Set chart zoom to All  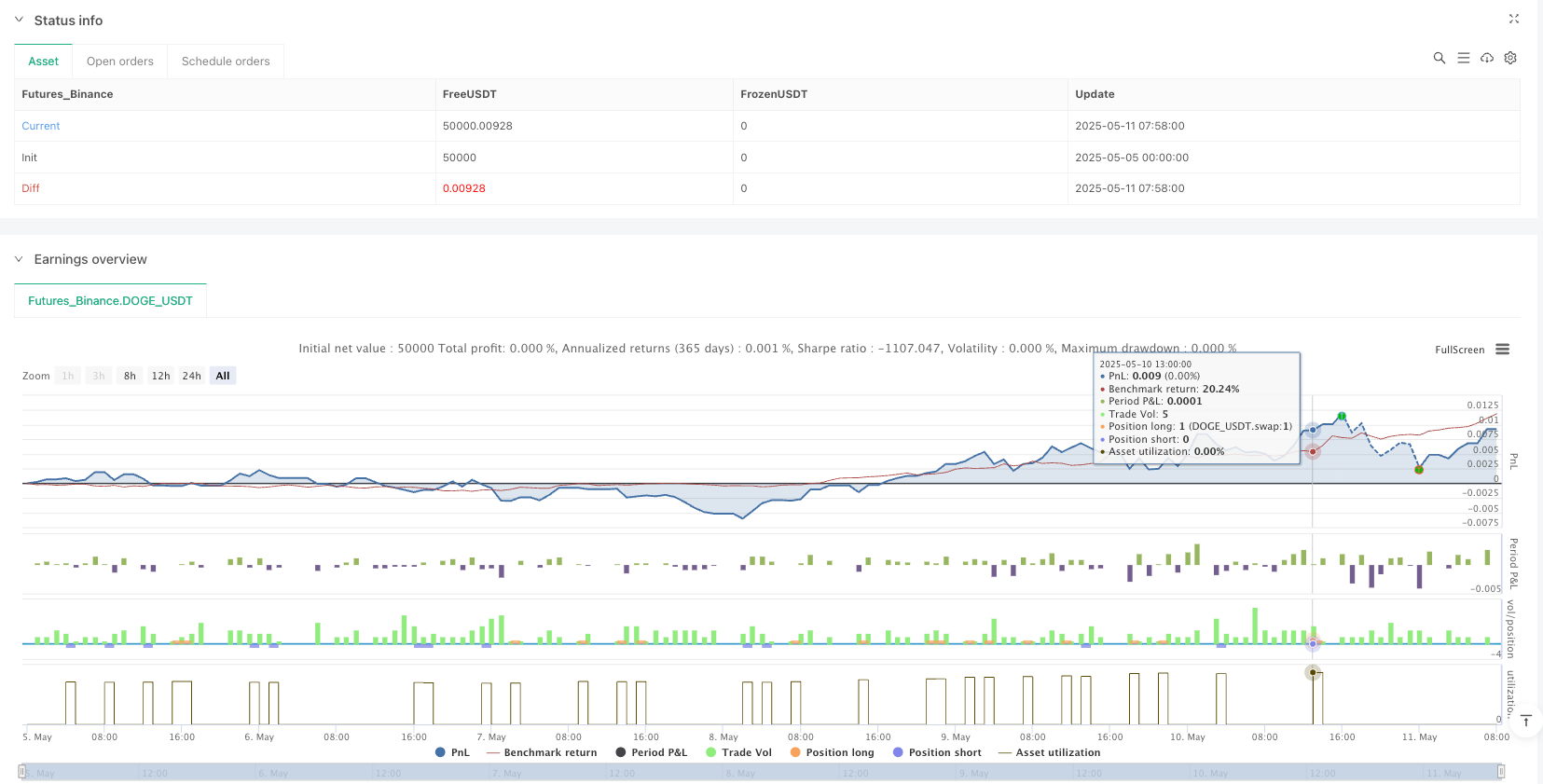point(223,376)
